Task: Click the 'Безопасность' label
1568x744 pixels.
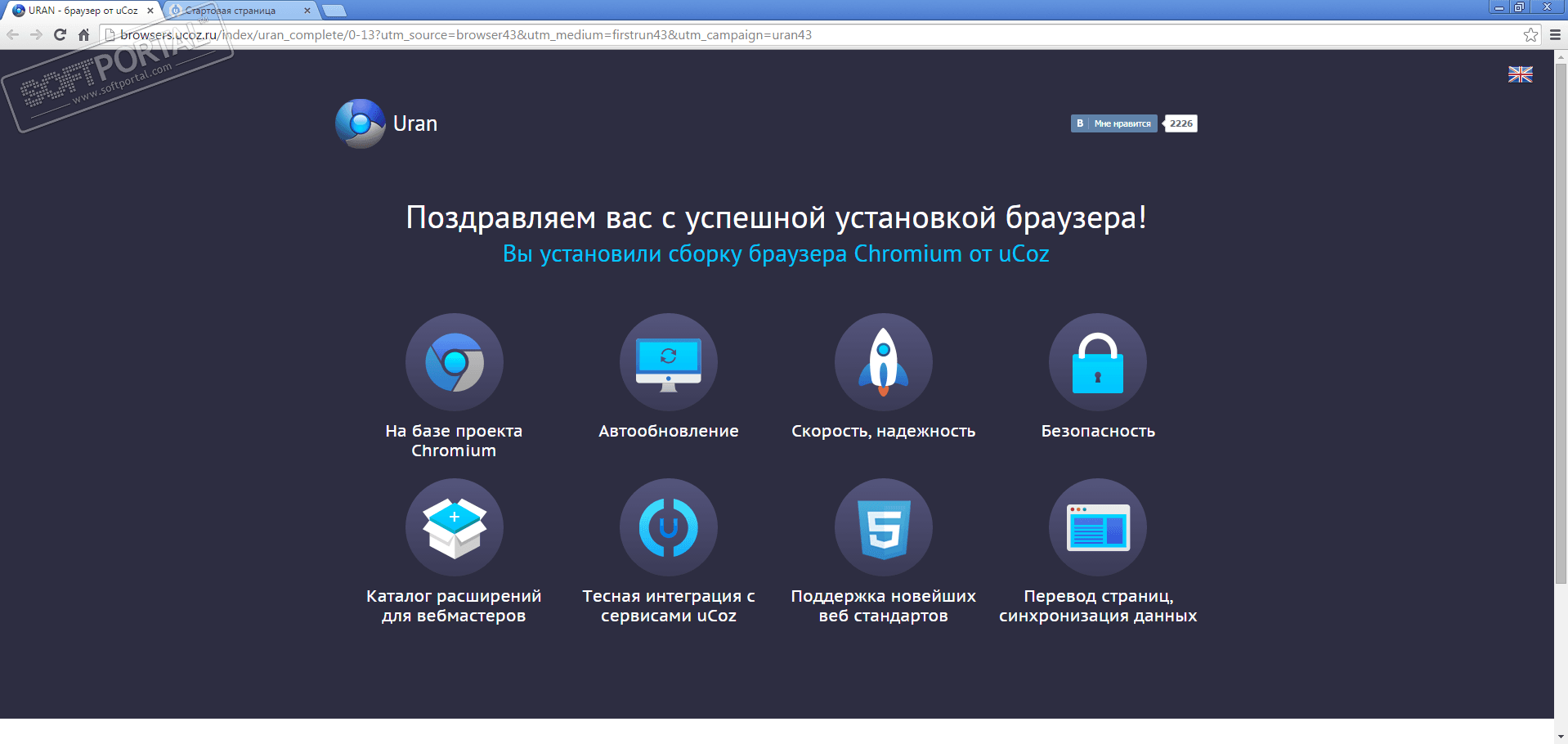Action: coord(1098,431)
